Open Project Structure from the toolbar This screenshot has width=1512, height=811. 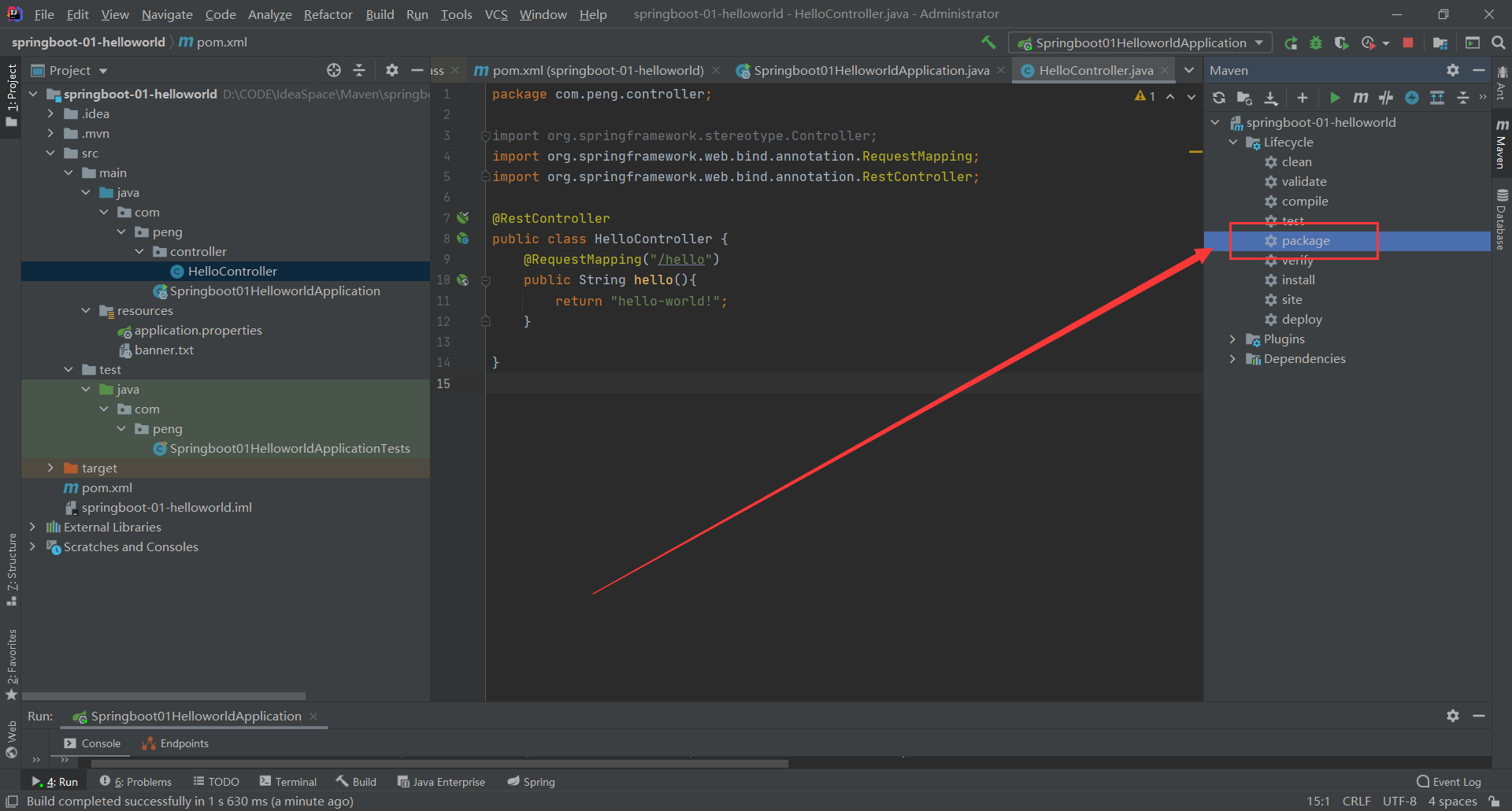pyautogui.click(x=1440, y=43)
